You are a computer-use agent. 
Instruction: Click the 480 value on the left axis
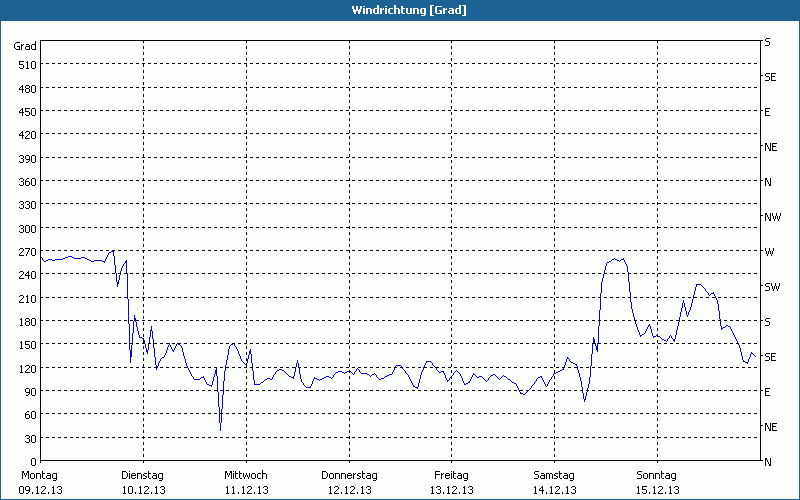coord(28,89)
